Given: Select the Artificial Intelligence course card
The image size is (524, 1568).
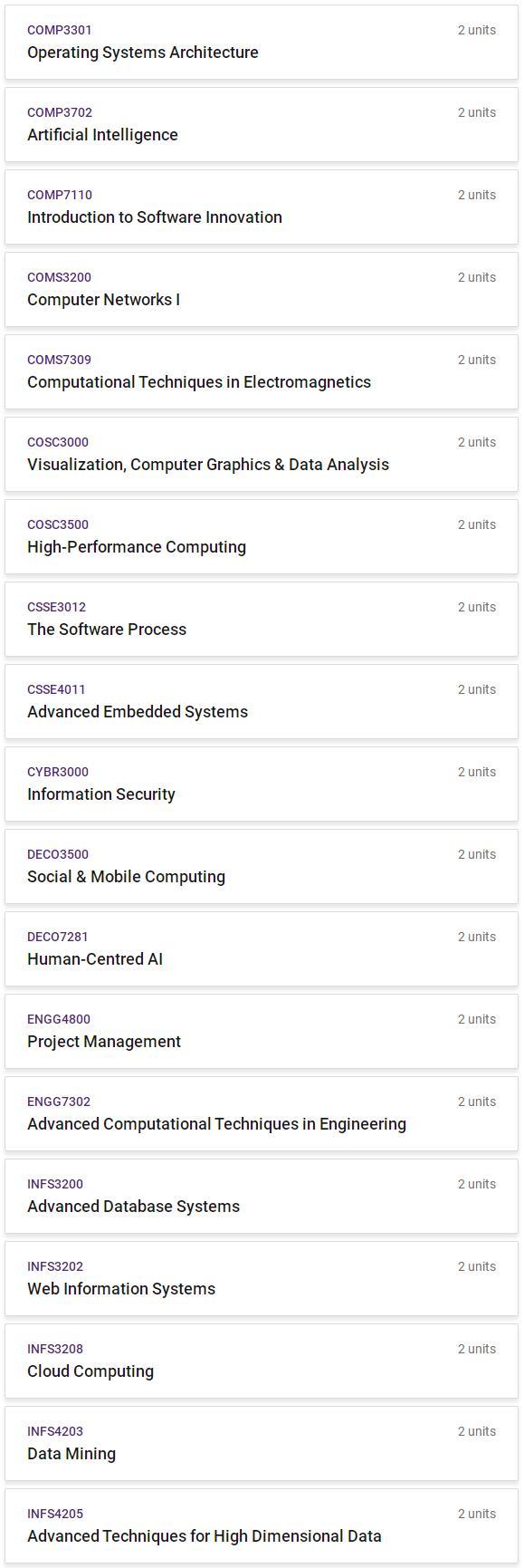Looking at the screenshot, I should [x=262, y=125].
